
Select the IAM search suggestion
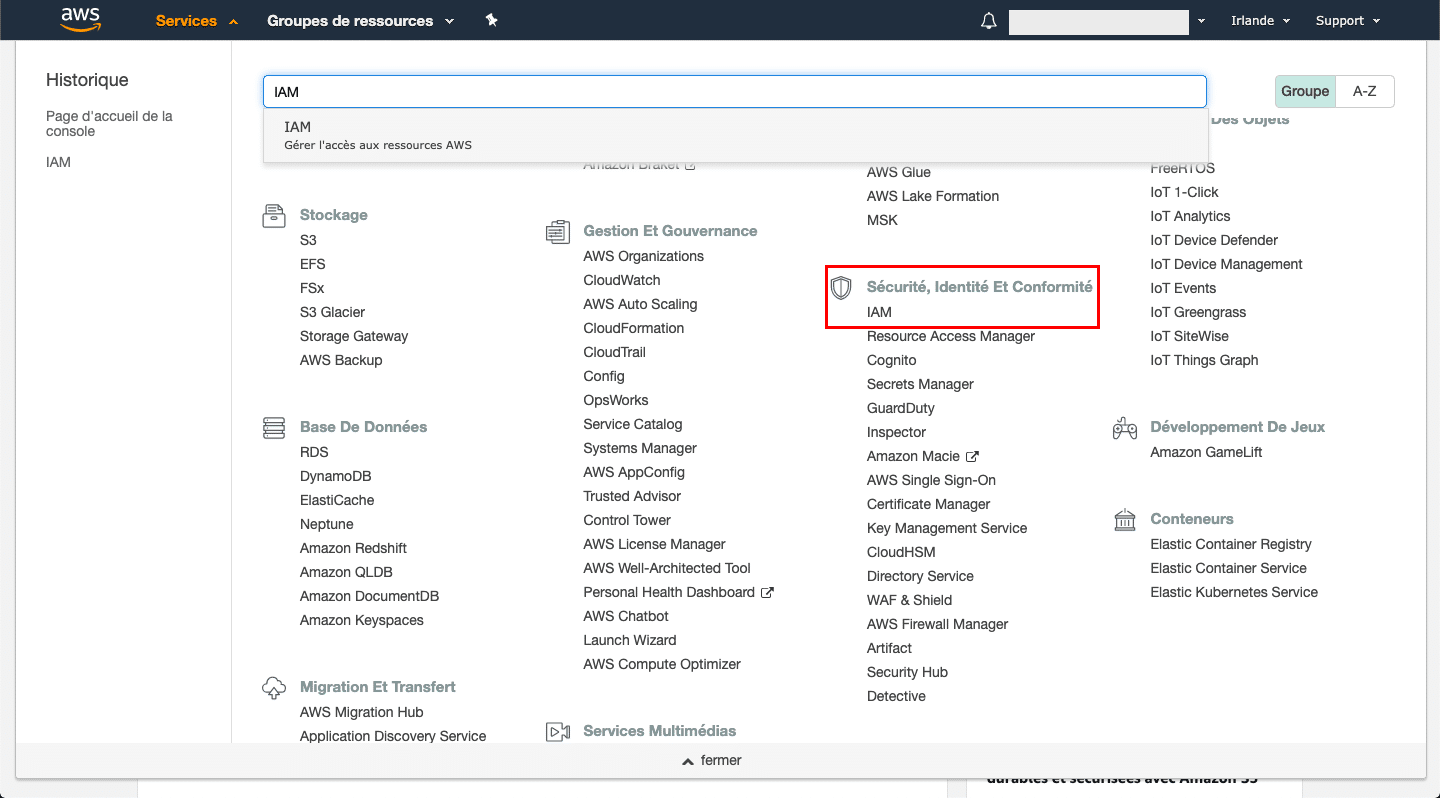pos(735,135)
